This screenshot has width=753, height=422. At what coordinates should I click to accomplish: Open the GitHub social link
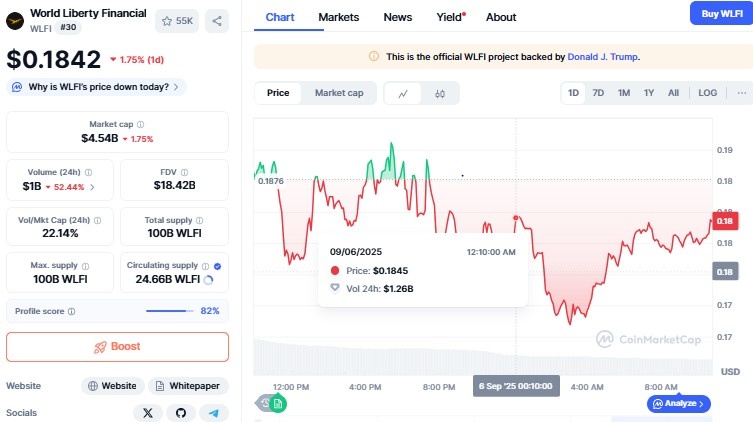tap(181, 413)
